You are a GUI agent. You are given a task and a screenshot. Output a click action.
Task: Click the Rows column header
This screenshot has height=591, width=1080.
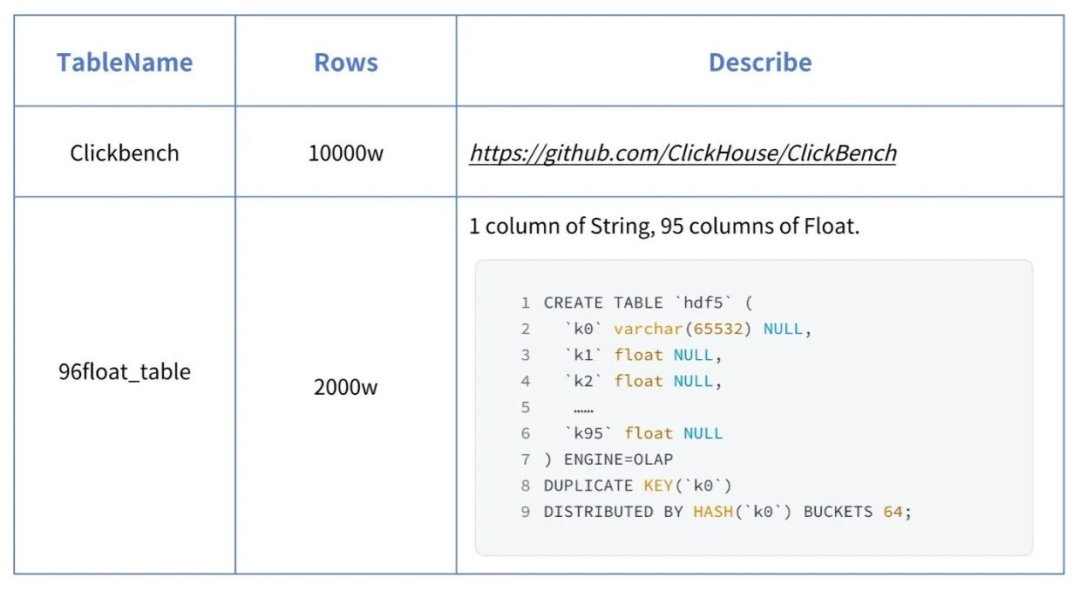346,62
